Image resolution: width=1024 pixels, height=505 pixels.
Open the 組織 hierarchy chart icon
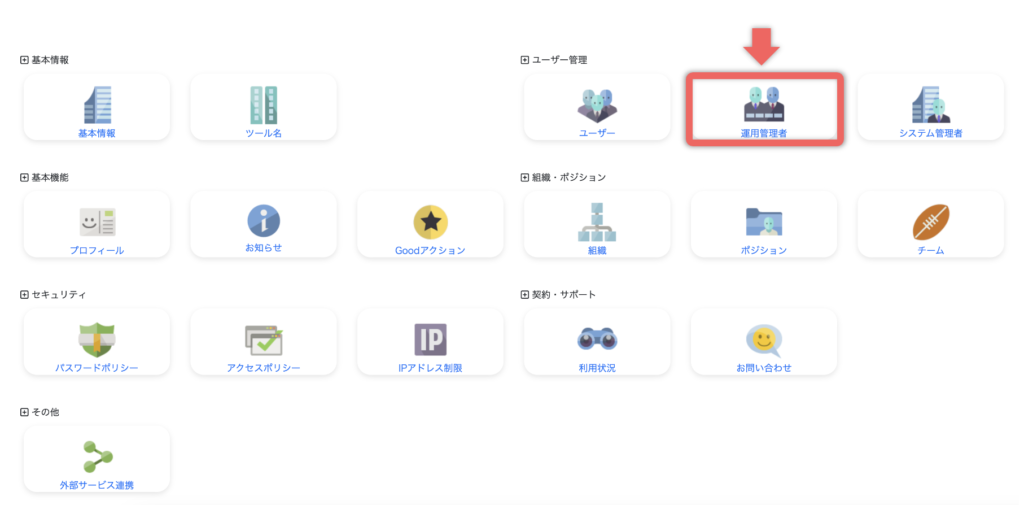click(x=597, y=221)
